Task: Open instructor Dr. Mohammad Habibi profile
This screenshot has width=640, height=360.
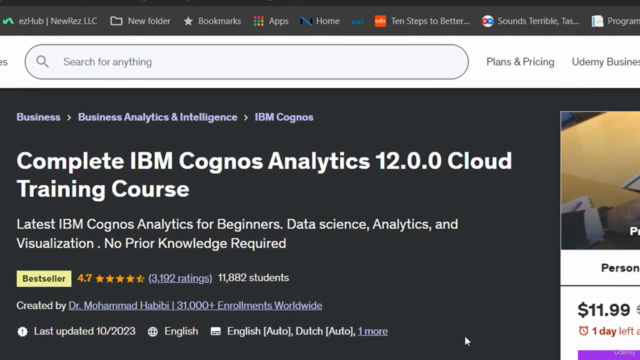Action: pyautogui.click(x=195, y=306)
